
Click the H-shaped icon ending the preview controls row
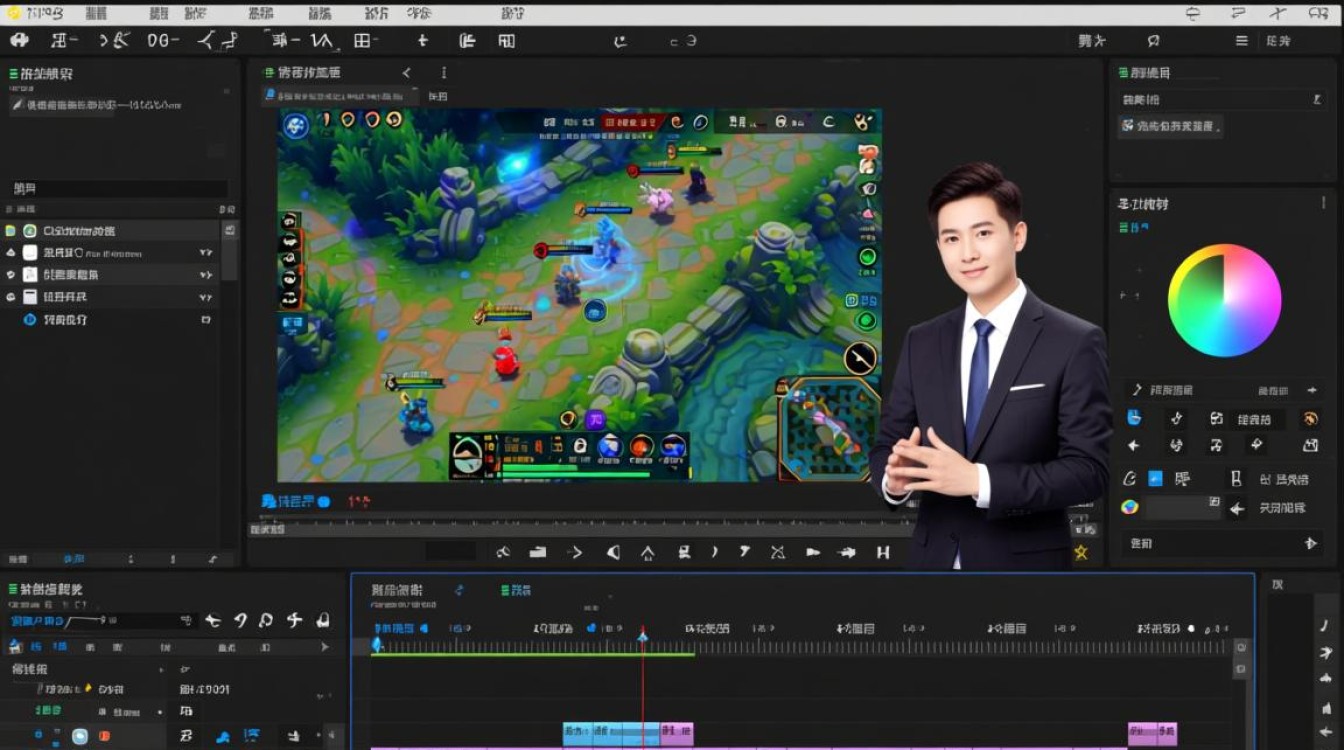pos(883,552)
